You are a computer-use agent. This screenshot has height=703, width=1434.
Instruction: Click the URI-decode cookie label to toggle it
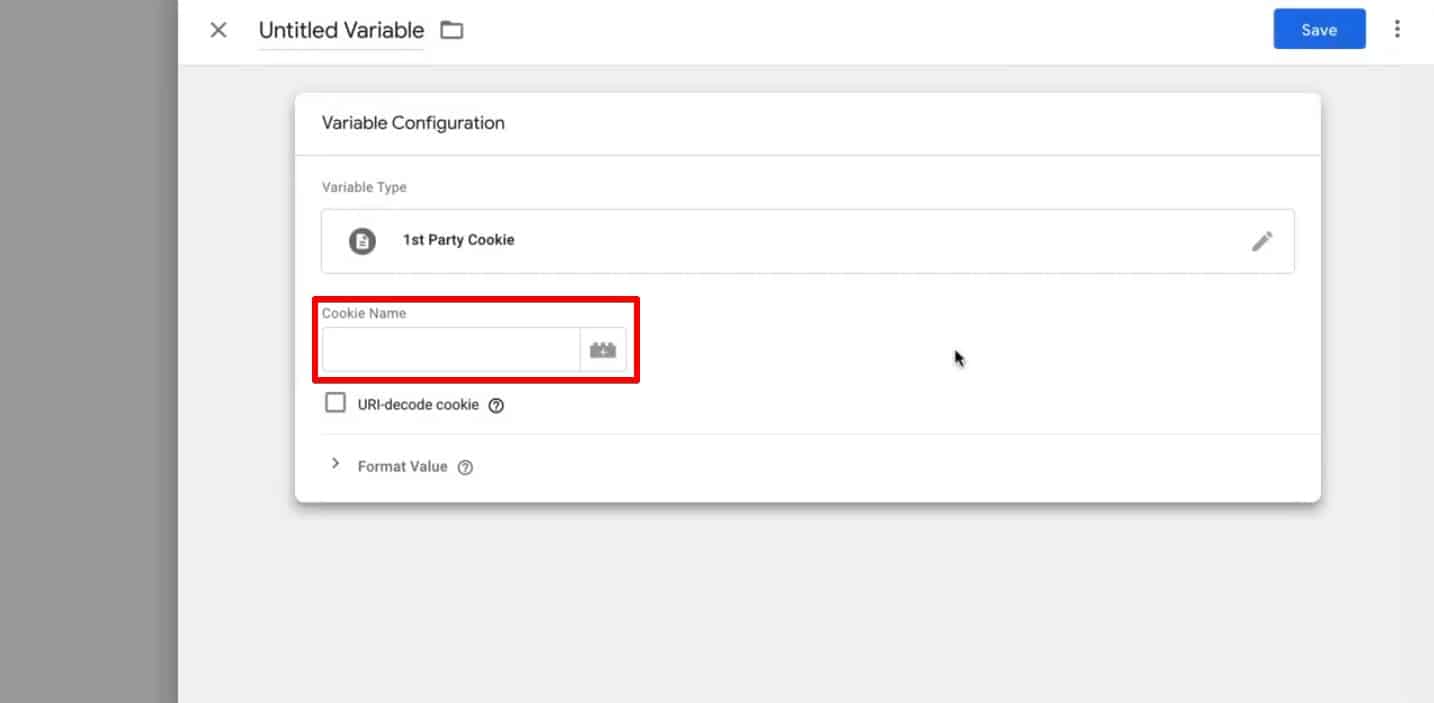point(418,404)
